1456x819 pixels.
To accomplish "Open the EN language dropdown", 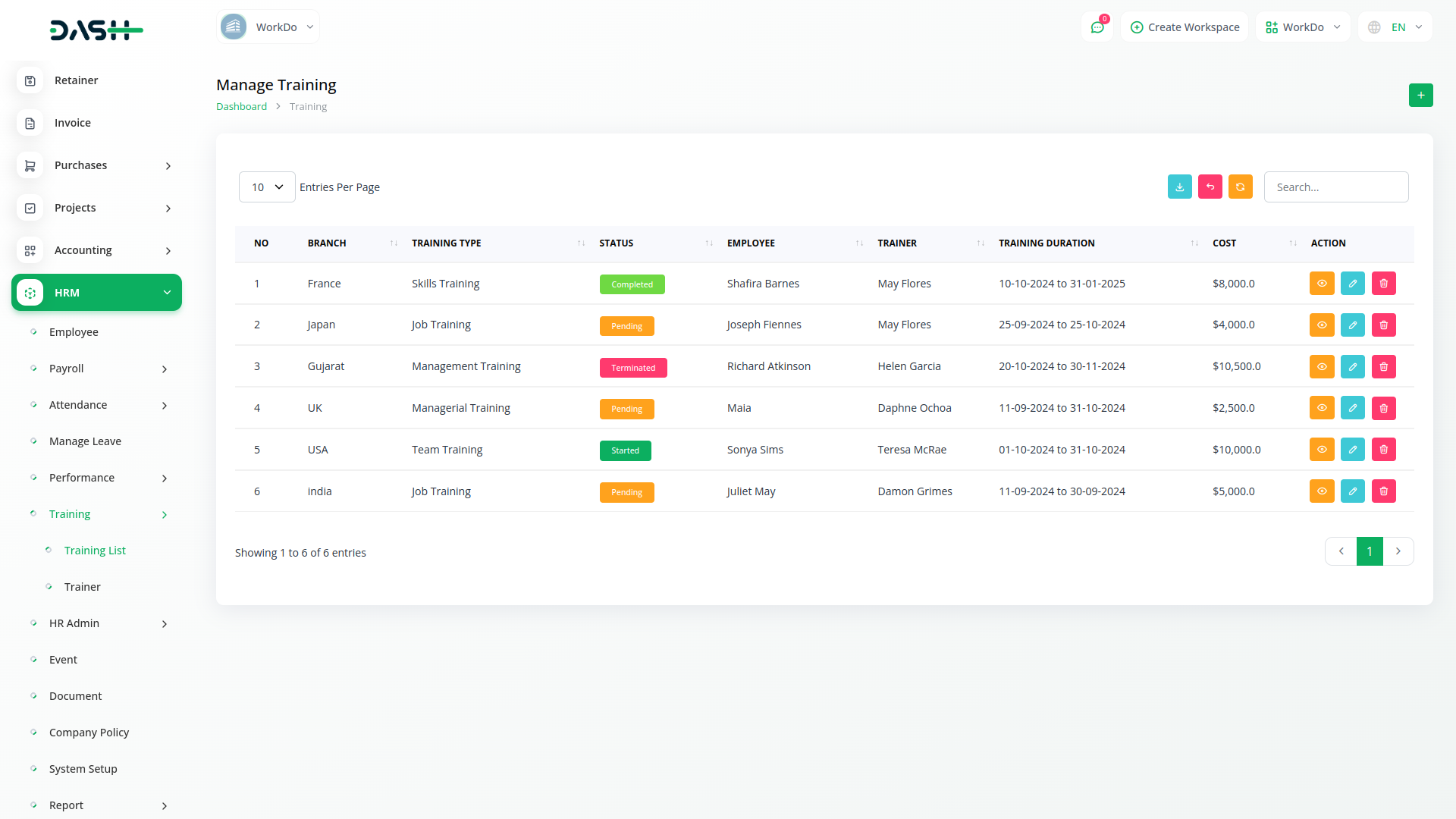I will pyautogui.click(x=1395, y=27).
